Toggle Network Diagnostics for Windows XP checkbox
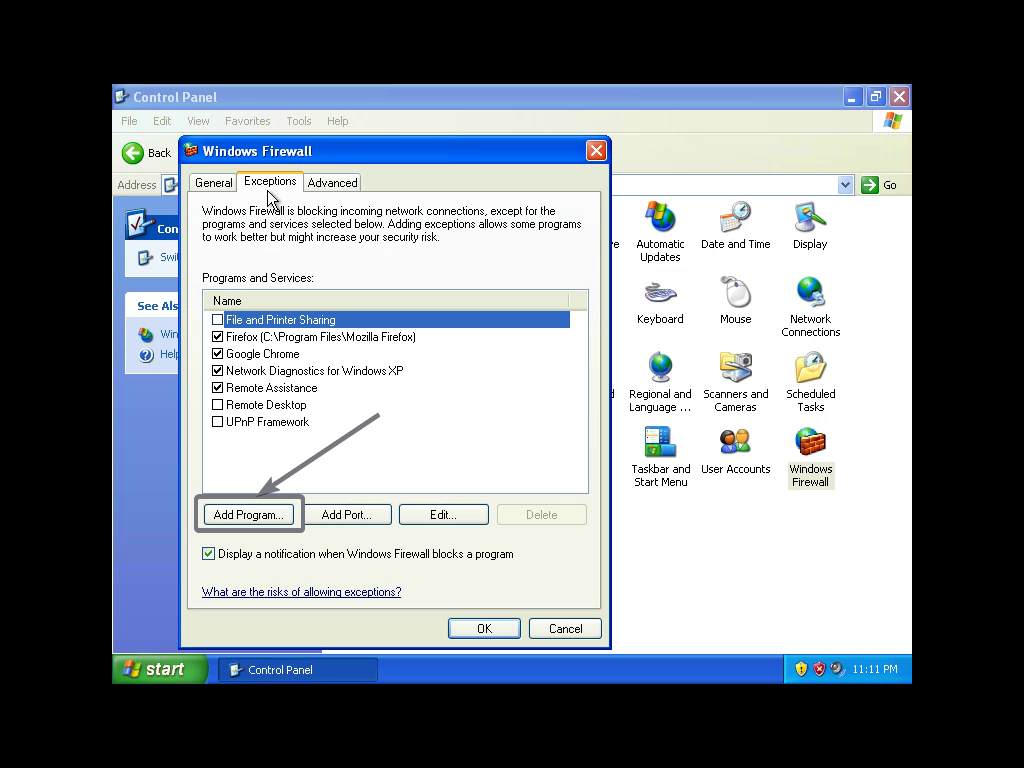Viewport: 1024px width, 768px height. coord(217,371)
